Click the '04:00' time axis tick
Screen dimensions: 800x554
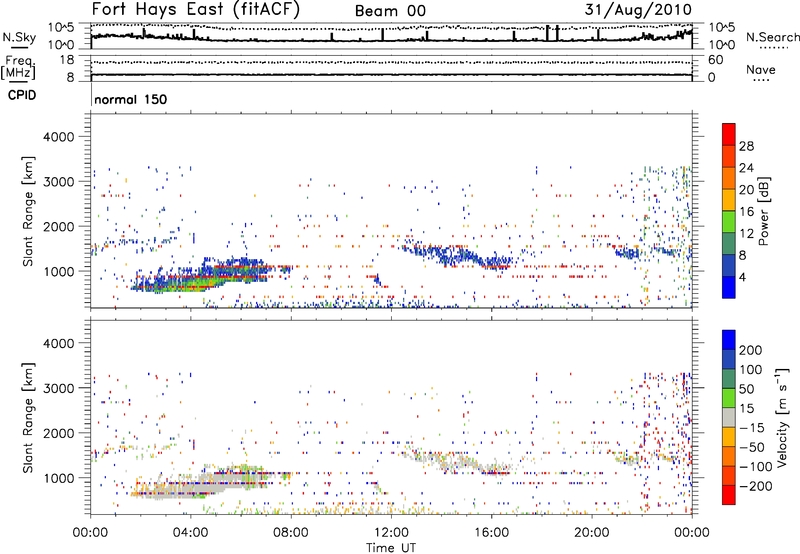[x=190, y=533]
